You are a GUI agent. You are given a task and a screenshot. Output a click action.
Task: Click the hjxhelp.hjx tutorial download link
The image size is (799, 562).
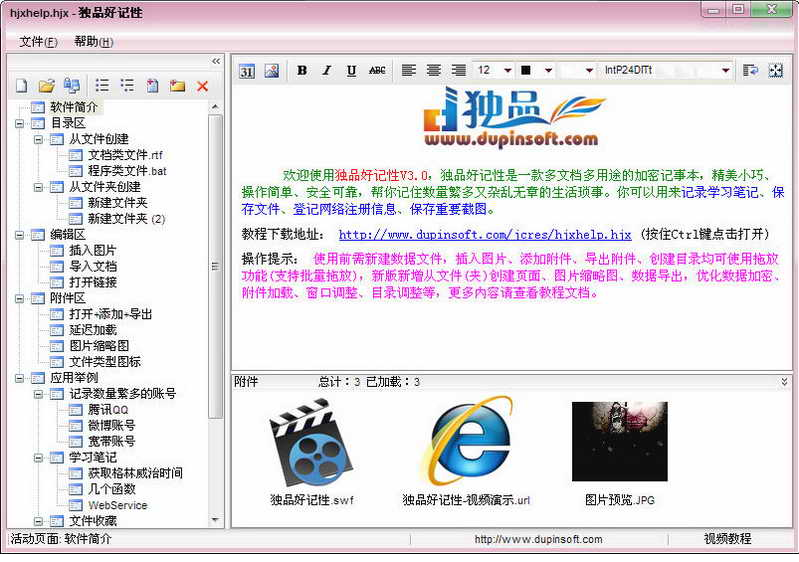(x=485, y=234)
